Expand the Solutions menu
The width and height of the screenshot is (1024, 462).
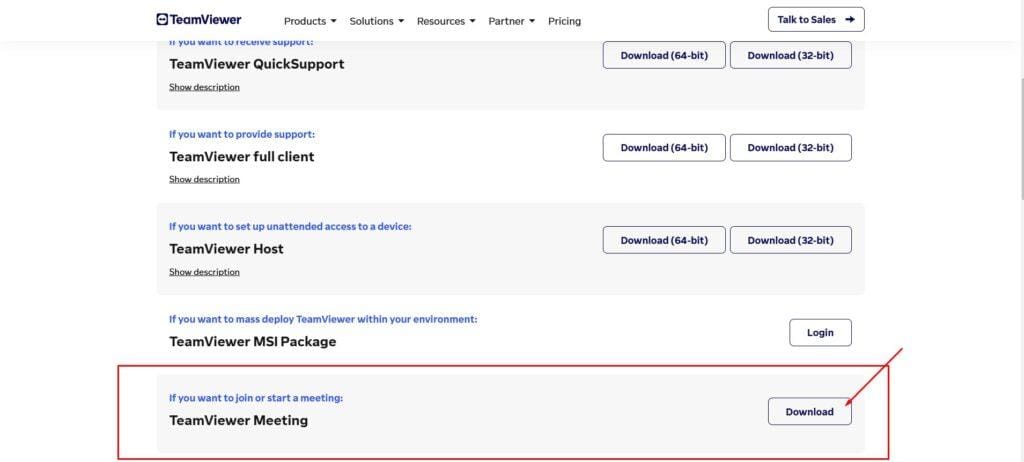coord(376,21)
